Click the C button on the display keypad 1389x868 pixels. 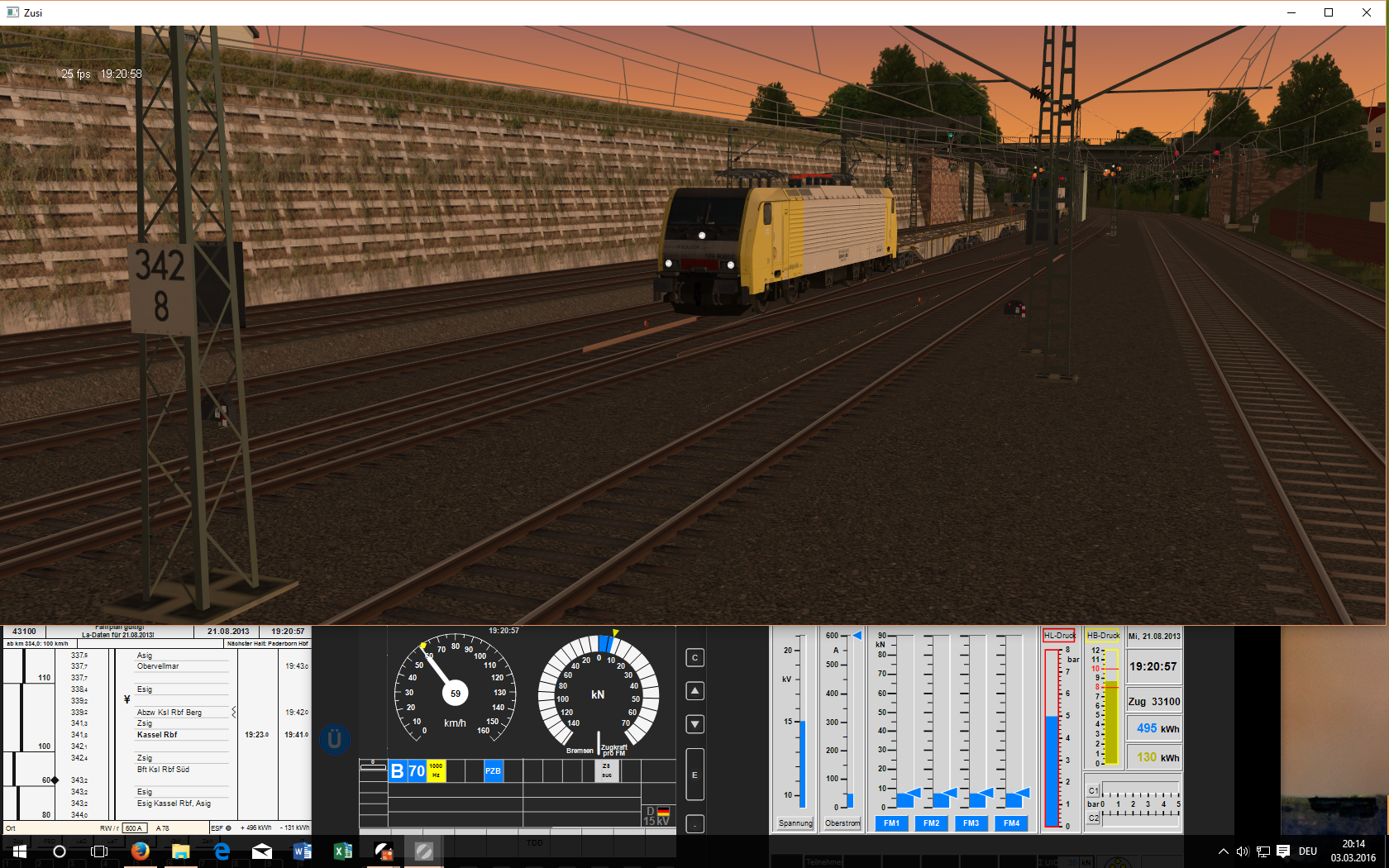[695, 658]
